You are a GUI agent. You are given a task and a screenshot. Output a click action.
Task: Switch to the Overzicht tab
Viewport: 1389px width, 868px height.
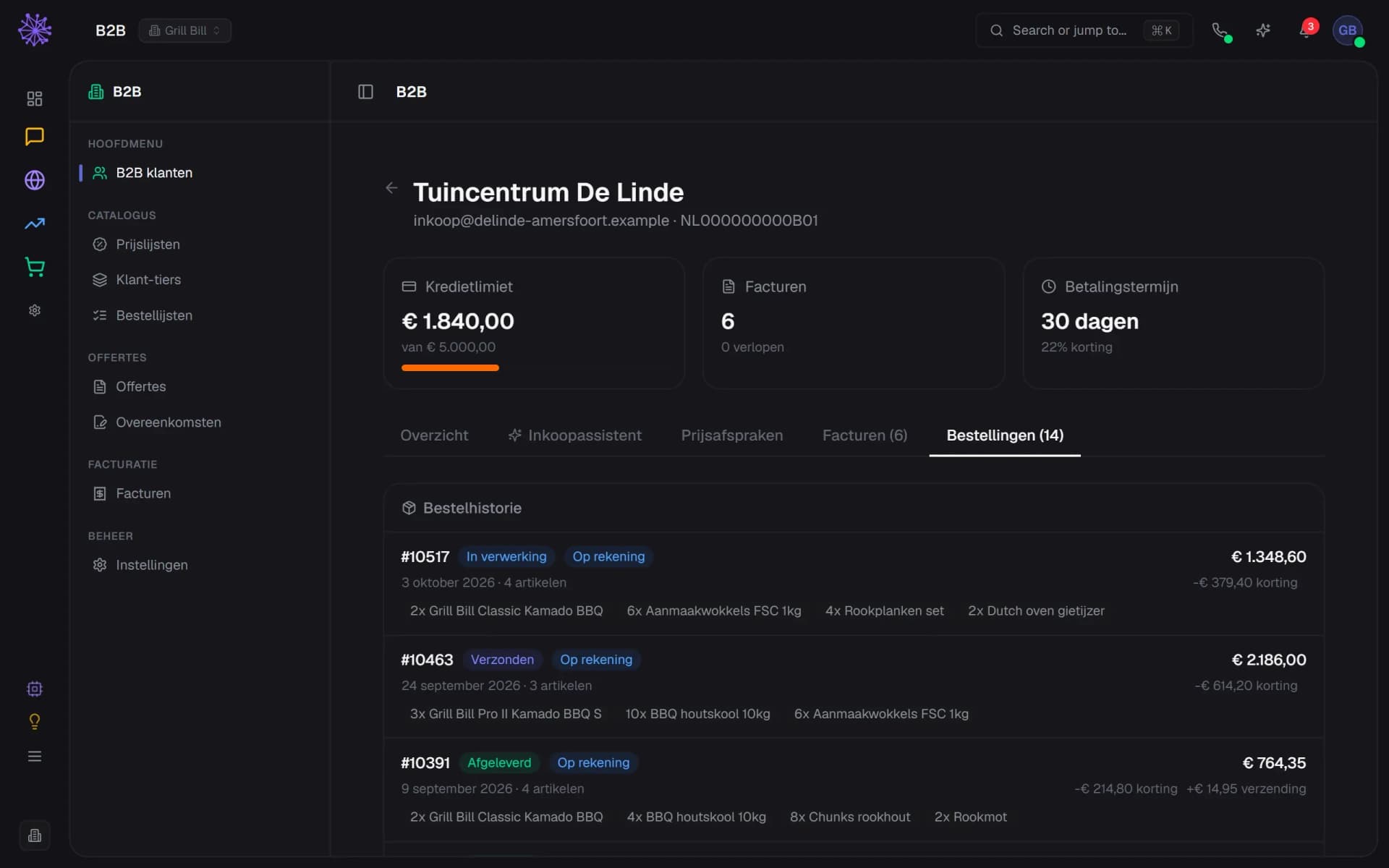pyautogui.click(x=434, y=435)
